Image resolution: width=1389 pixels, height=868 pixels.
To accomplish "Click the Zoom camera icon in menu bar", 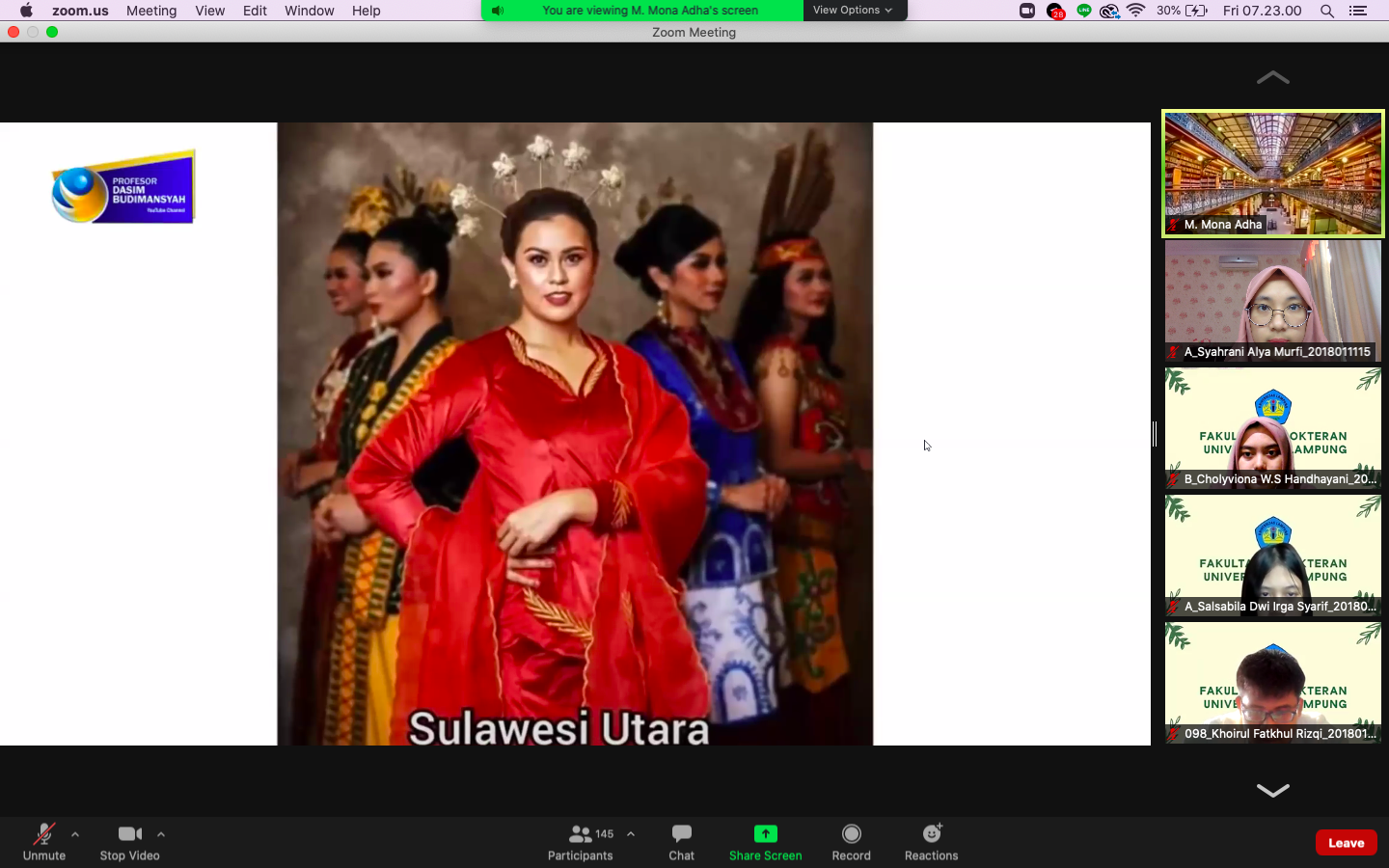I will point(1027,11).
